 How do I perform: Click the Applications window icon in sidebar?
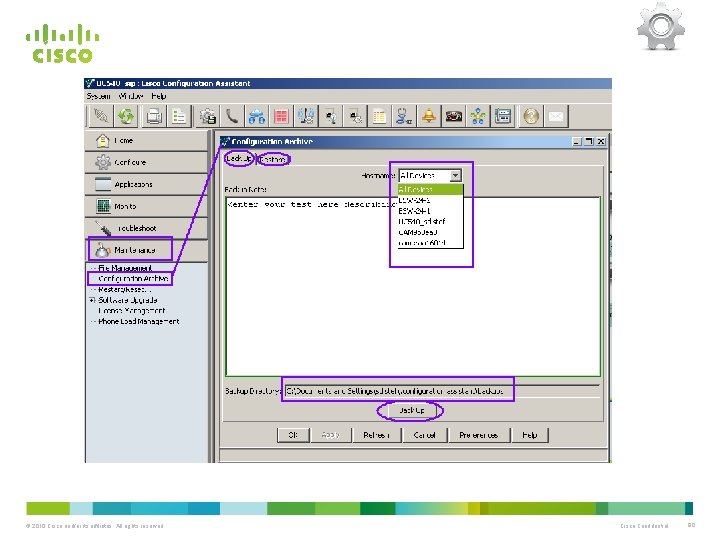pyautogui.click(x=102, y=184)
